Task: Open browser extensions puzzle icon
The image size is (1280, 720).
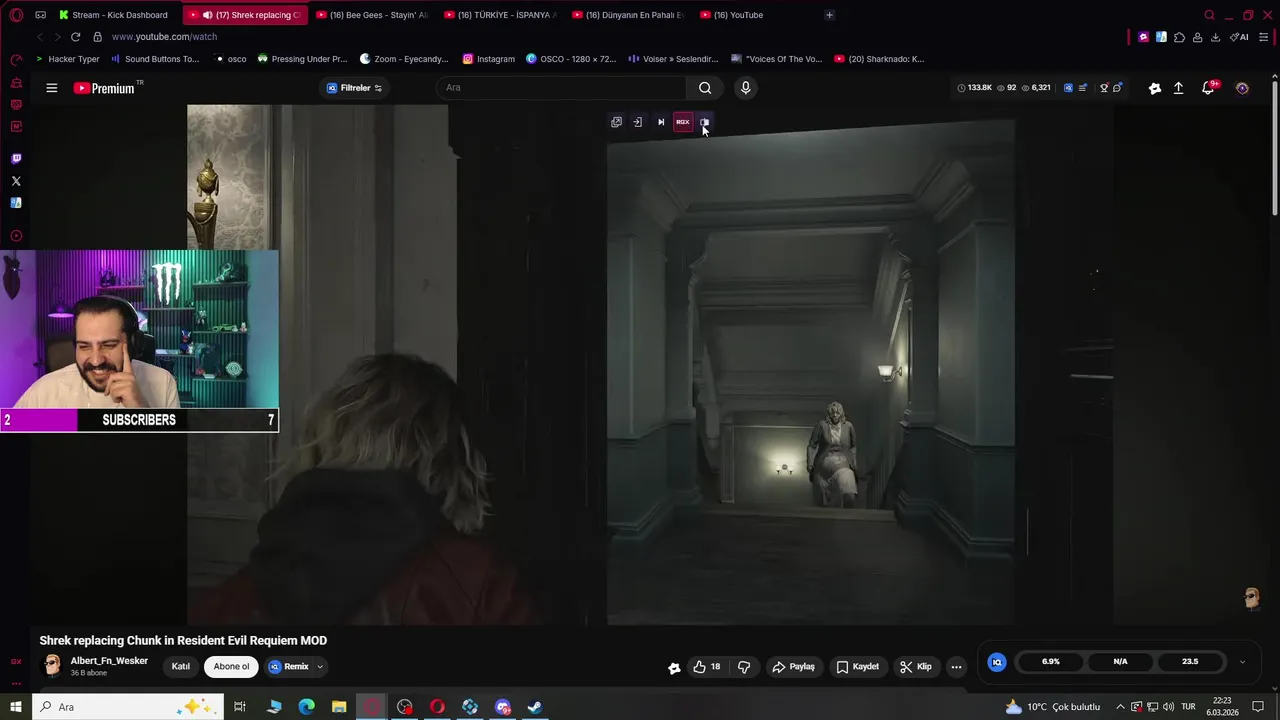Action: pyautogui.click(x=1179, y=37)
